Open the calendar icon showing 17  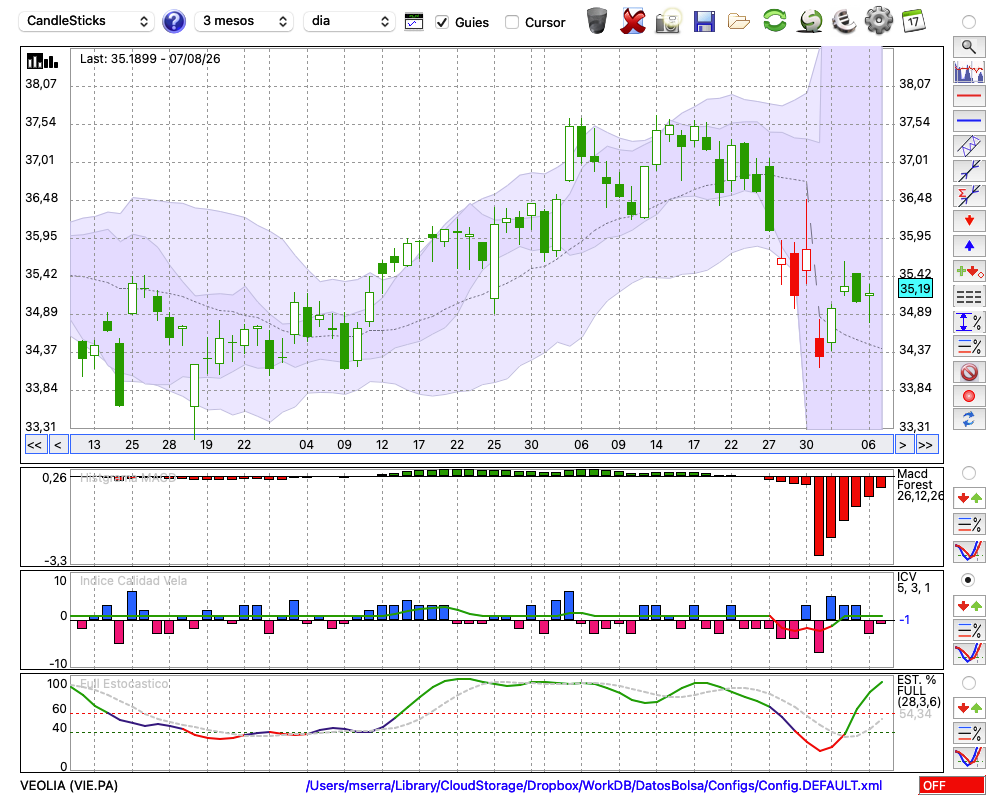[913, 21]
